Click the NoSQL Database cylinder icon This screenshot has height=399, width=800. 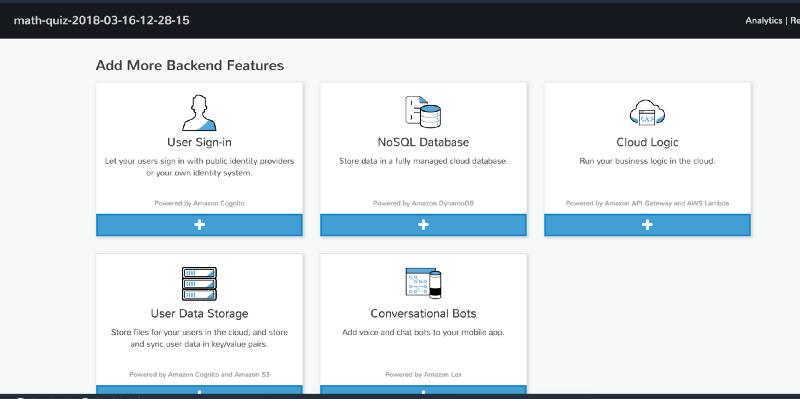[423, 112]
